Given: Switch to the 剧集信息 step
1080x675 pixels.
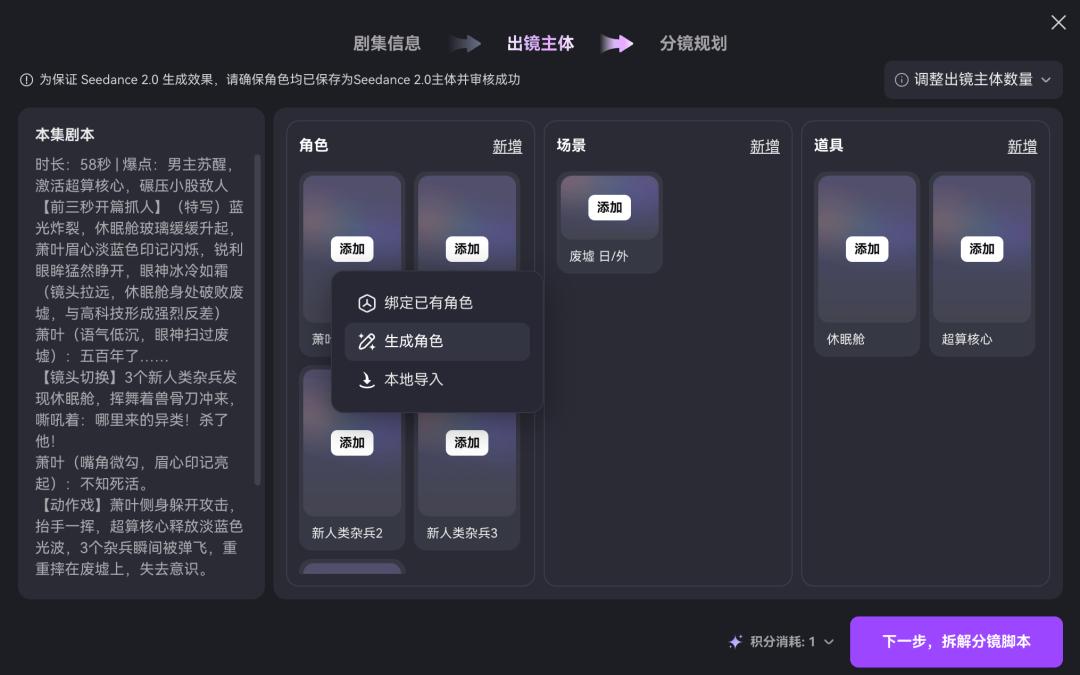Looking at the screenshot, I should (x=387, y=44).
